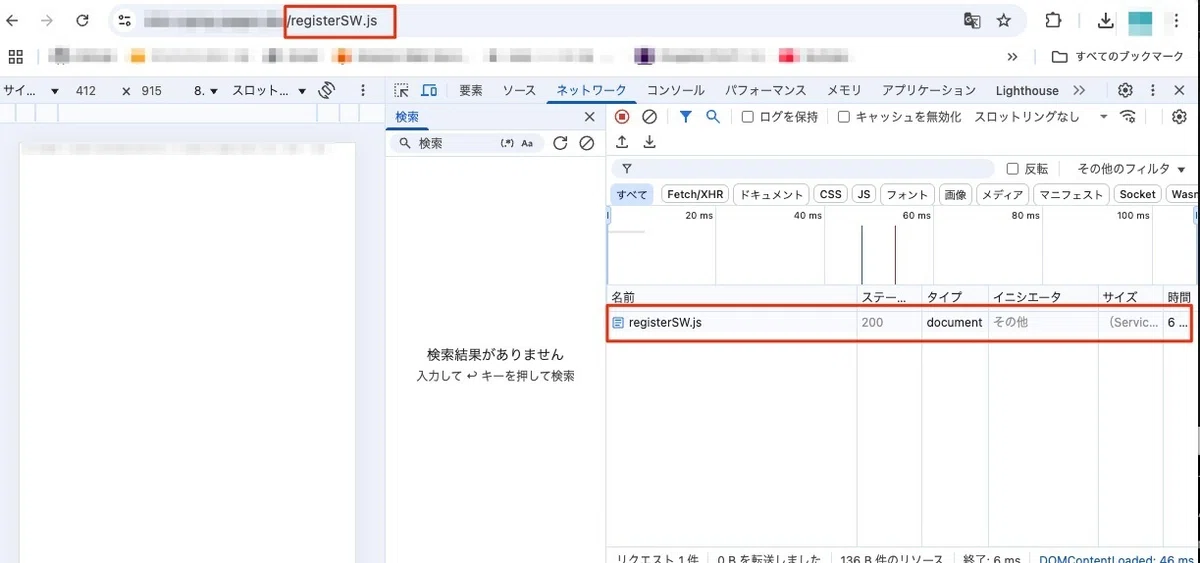Activate the inspect element picker
Screen dimensions: 1200x563
tap(401, 90)
